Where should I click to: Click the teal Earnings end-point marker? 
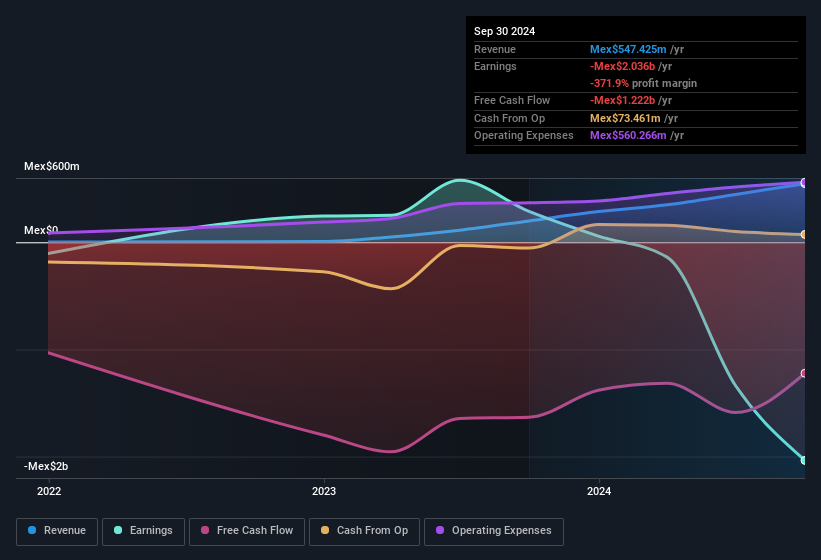pyautogui.click(x=804, y=461)
